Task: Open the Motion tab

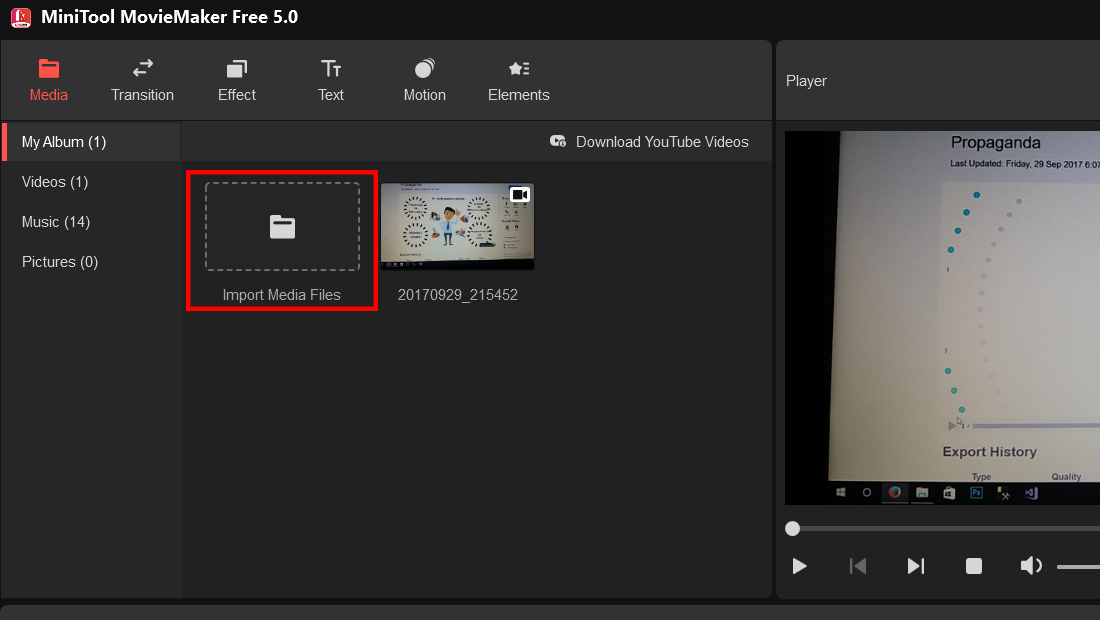Action: pyautogui.click(x=424, y=81)
